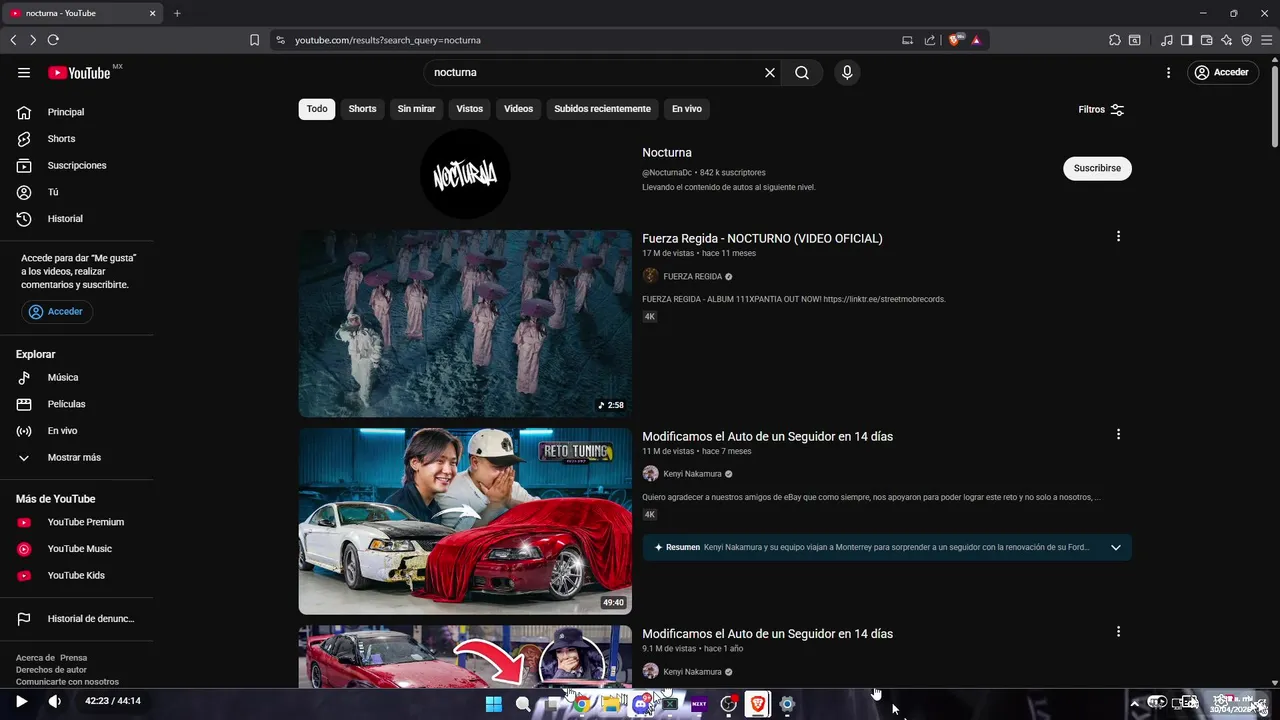The height and width of the screenshot is (720, 1280).
Task: Clear the search box with the X icon
Action: (x=770, y=73)
